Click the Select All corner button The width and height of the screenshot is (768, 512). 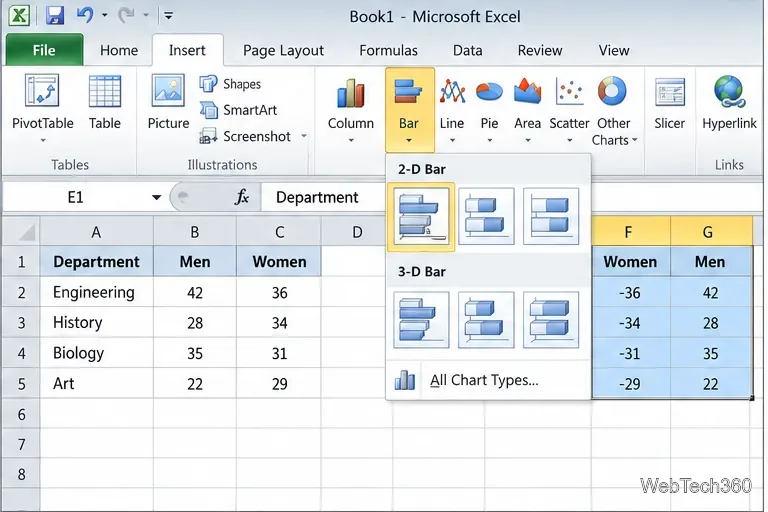tap(22, 232)
